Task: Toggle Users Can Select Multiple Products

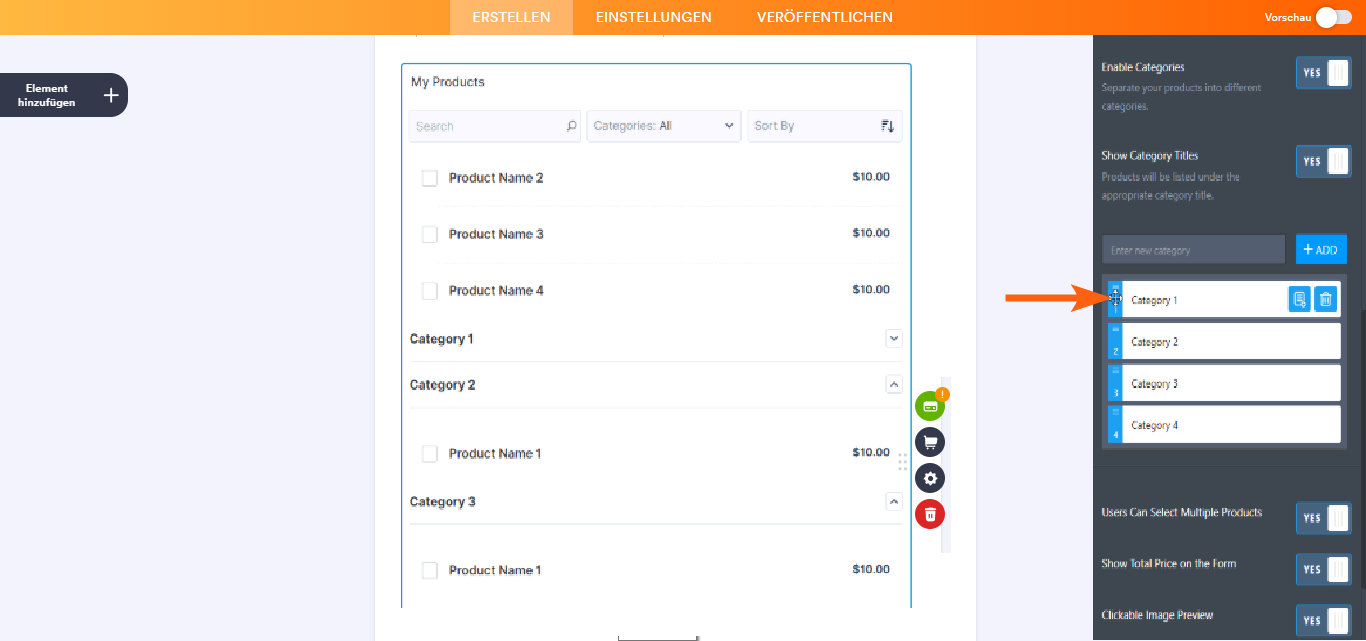Action: tap(1323, 518)
